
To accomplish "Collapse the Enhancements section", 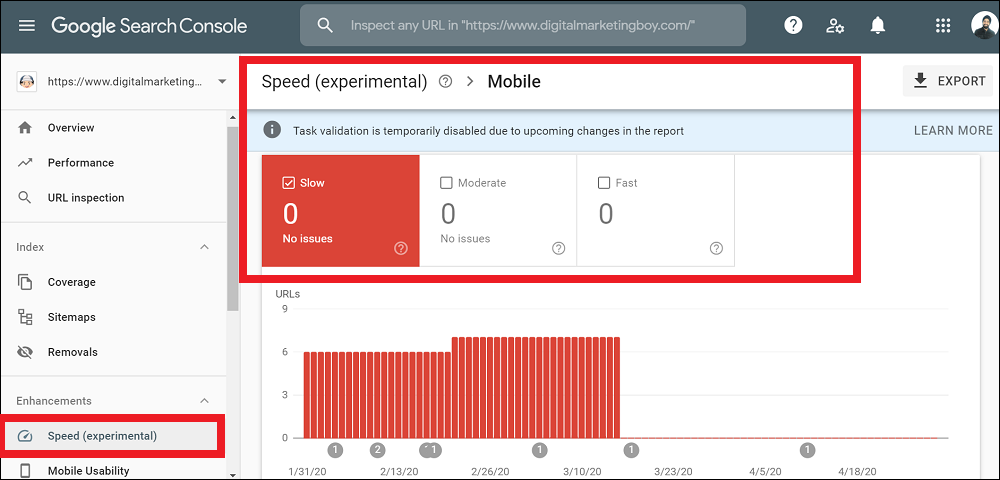I will pos(205,401).
